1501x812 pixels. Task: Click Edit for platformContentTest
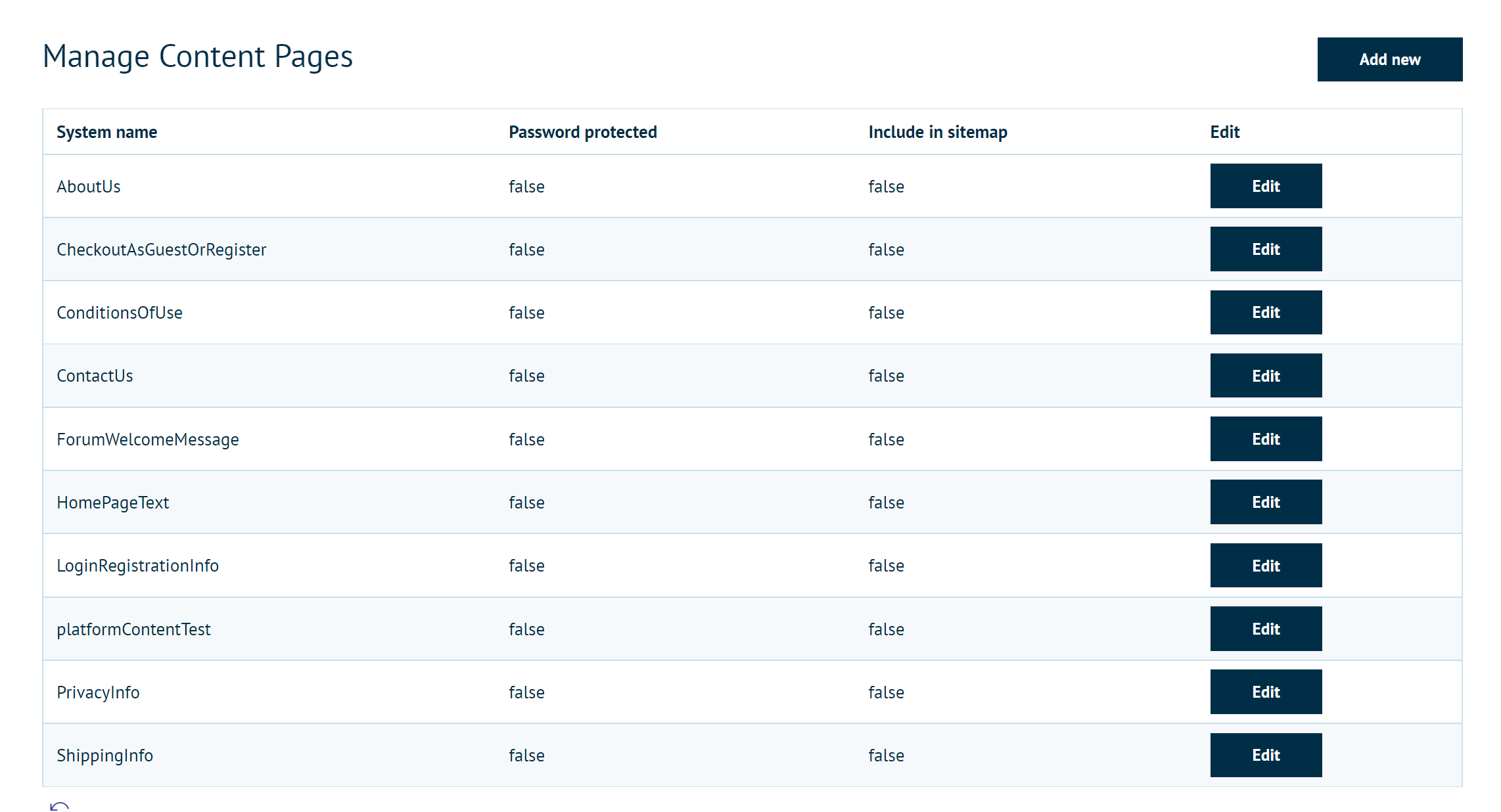tap(1265, 629)
